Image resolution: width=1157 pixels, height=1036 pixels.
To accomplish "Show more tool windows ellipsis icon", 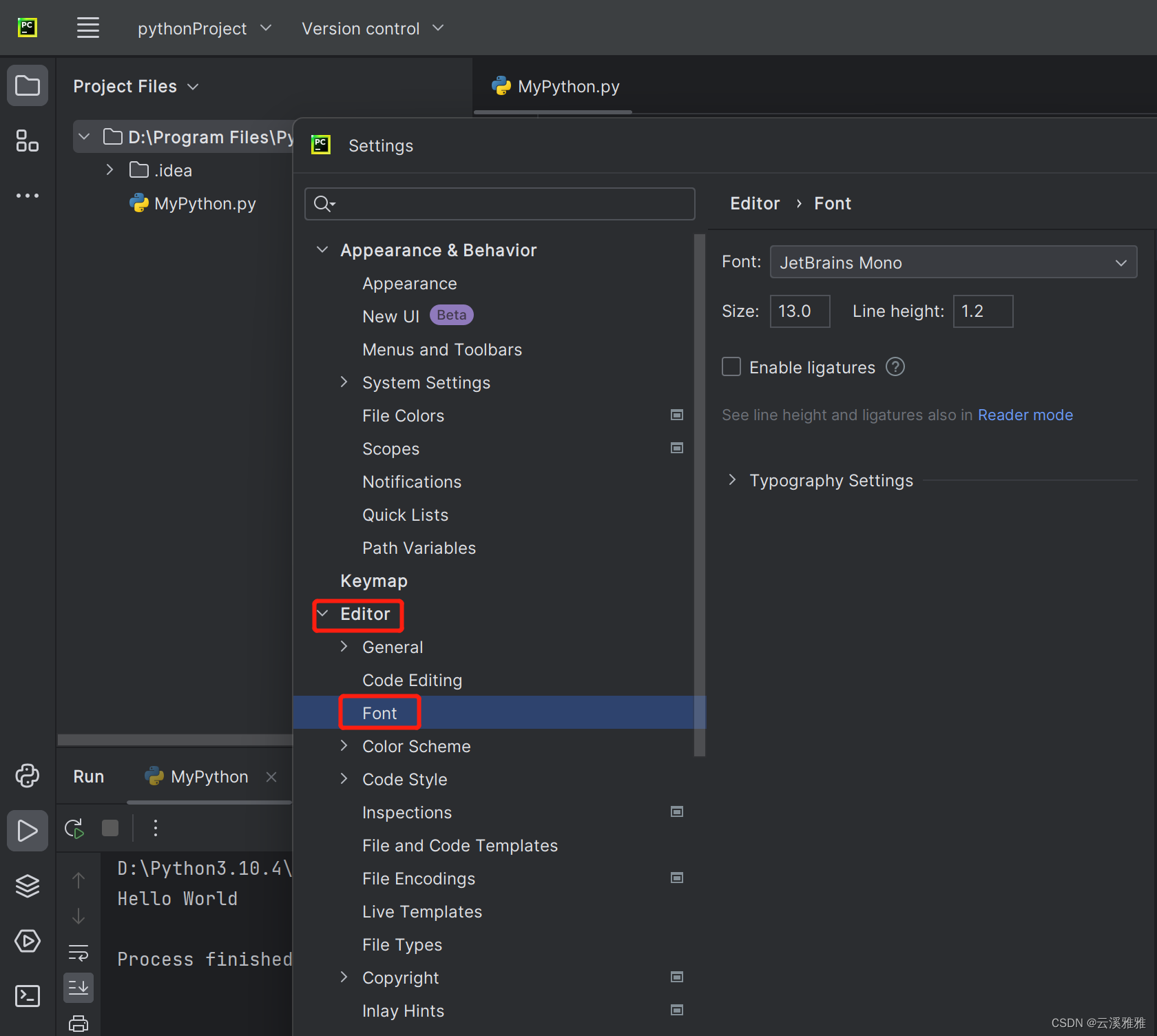I will (28, 196).
